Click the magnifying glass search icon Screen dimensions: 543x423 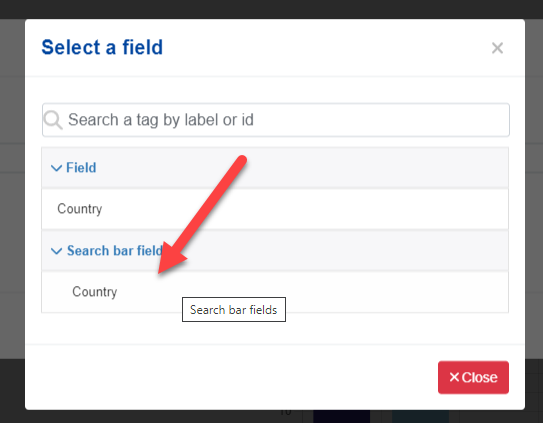pos(53,120)
